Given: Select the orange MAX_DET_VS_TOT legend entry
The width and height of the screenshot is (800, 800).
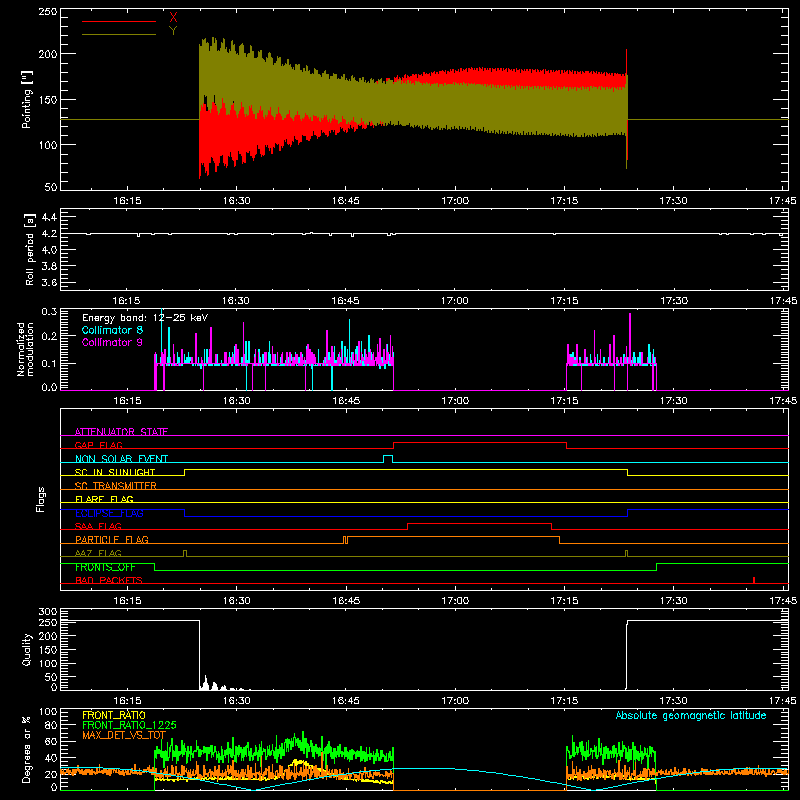Looking at the screenshot, I should pos(124,735).
